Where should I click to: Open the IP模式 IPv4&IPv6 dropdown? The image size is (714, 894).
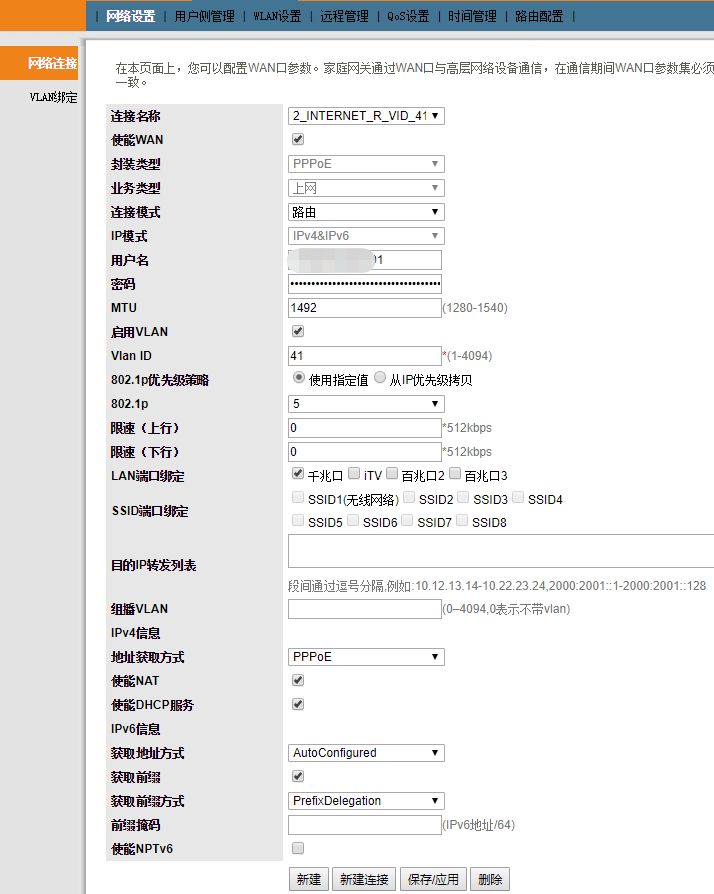click(366, 235)
